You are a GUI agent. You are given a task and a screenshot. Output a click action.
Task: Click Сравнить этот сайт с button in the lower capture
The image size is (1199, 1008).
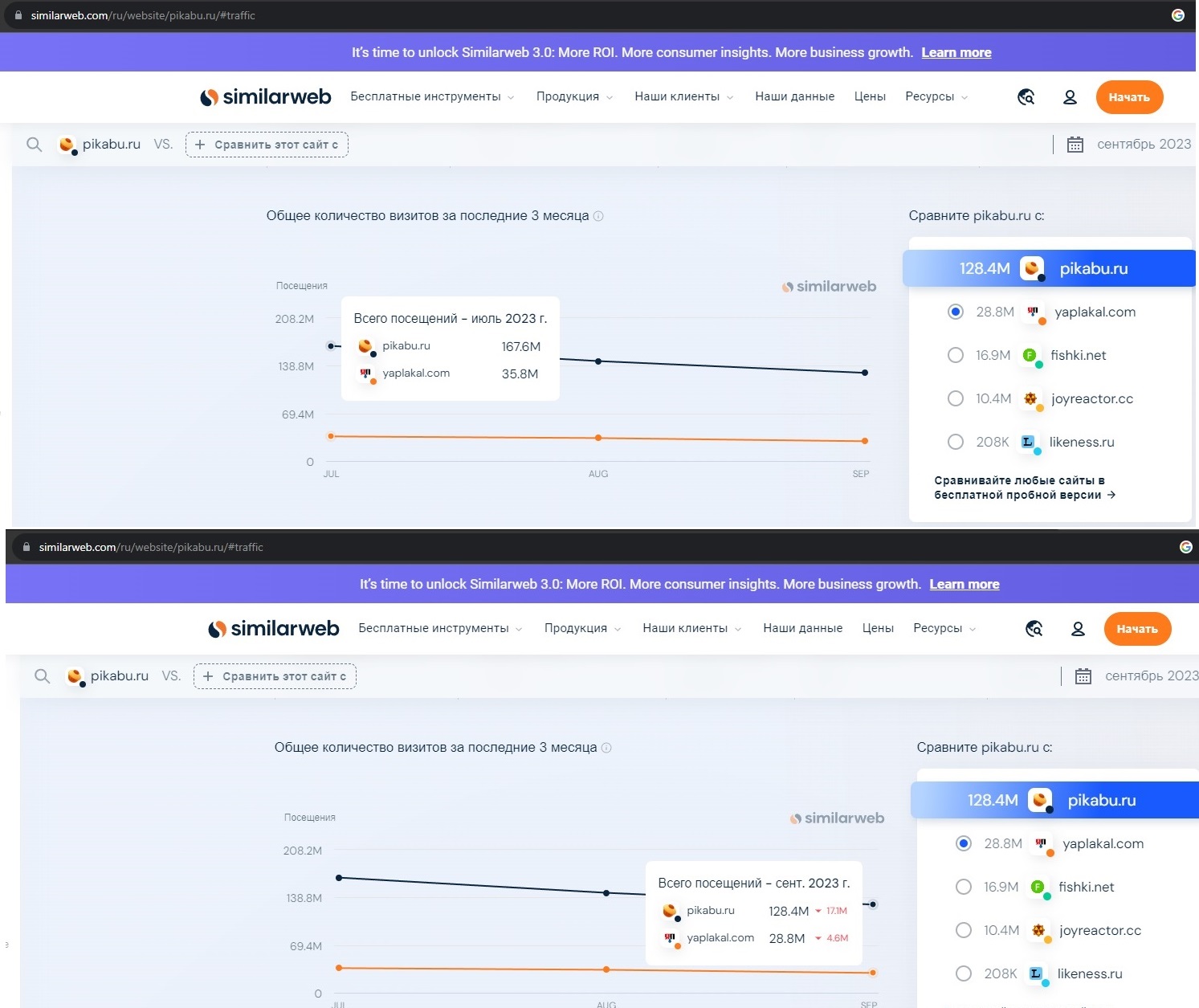(275, 676)
